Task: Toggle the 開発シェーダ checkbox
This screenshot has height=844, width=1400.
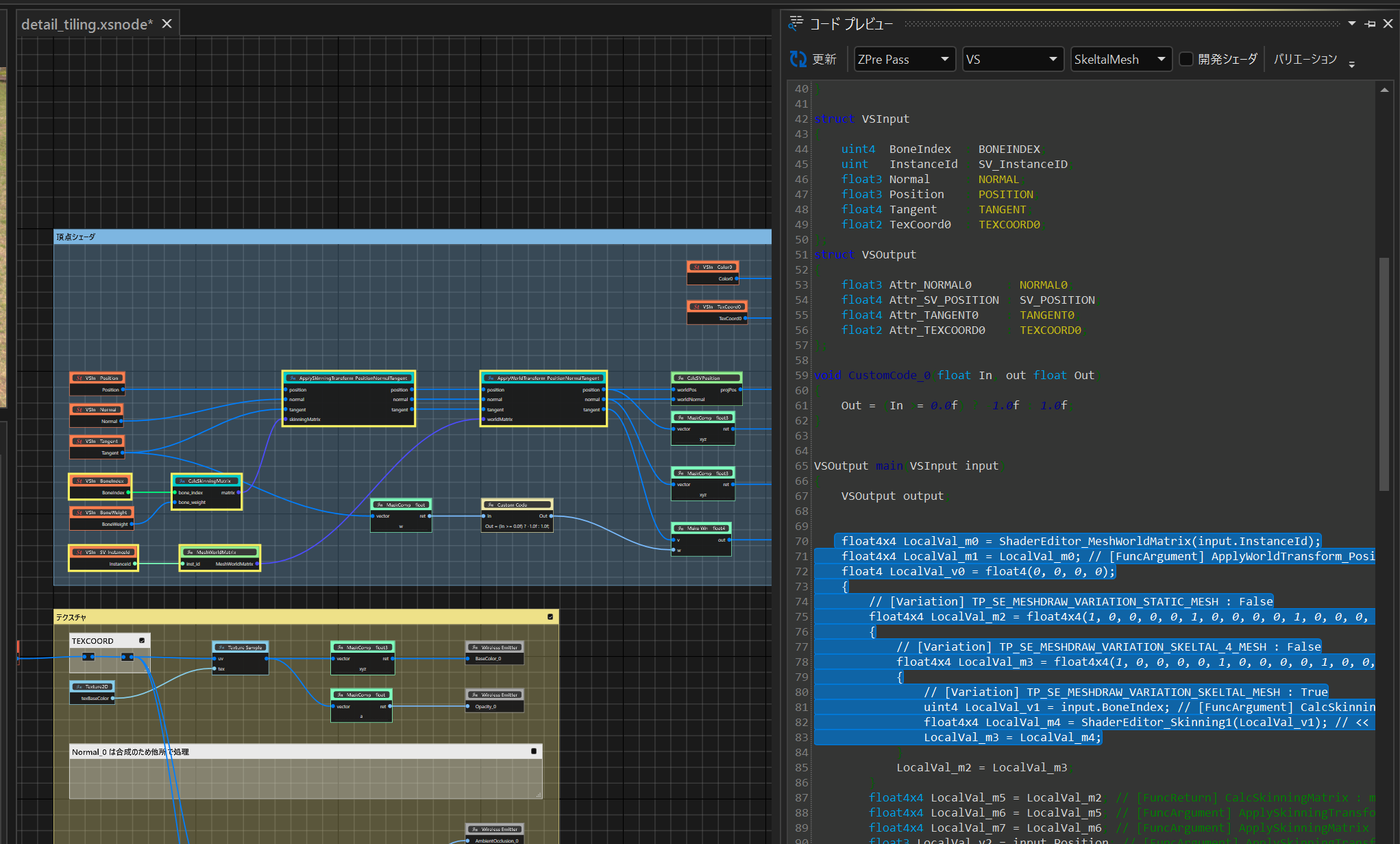Action: click(1186, 60)
